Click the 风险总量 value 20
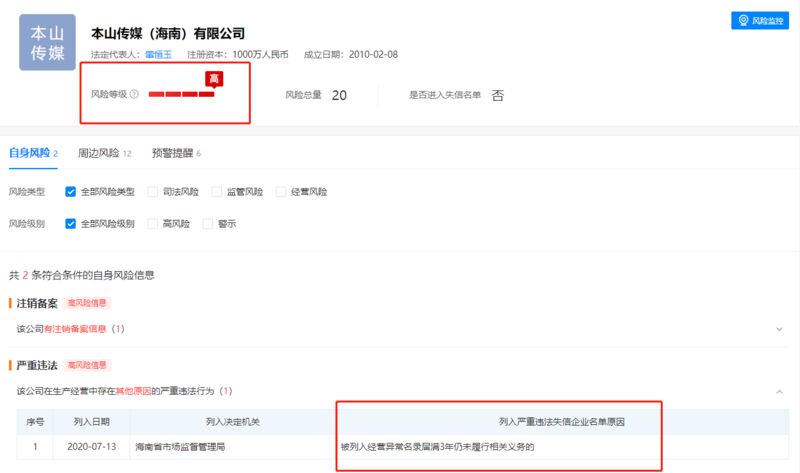 [x=339, y=95]
